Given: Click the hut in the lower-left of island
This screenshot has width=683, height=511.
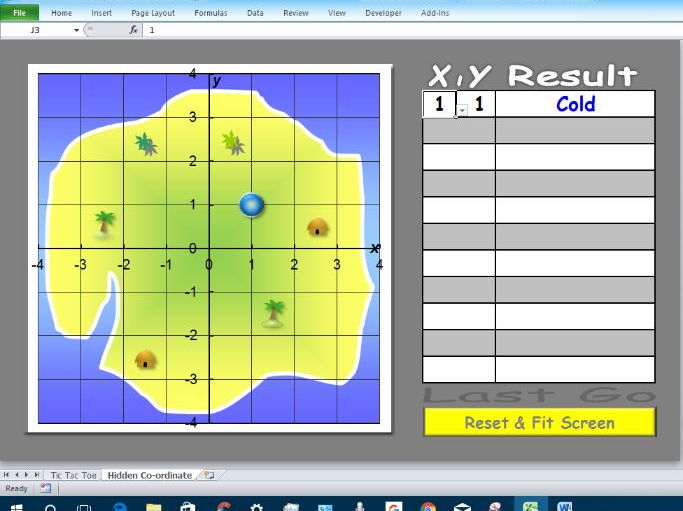Looking at the screenshot, I should click(145, 359).
